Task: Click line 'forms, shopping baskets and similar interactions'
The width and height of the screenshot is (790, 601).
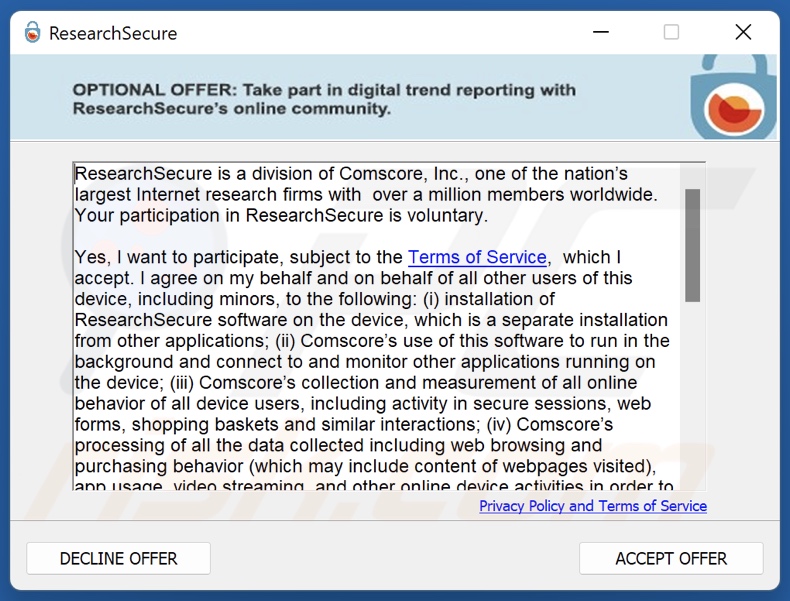Action: click(344, 425)
